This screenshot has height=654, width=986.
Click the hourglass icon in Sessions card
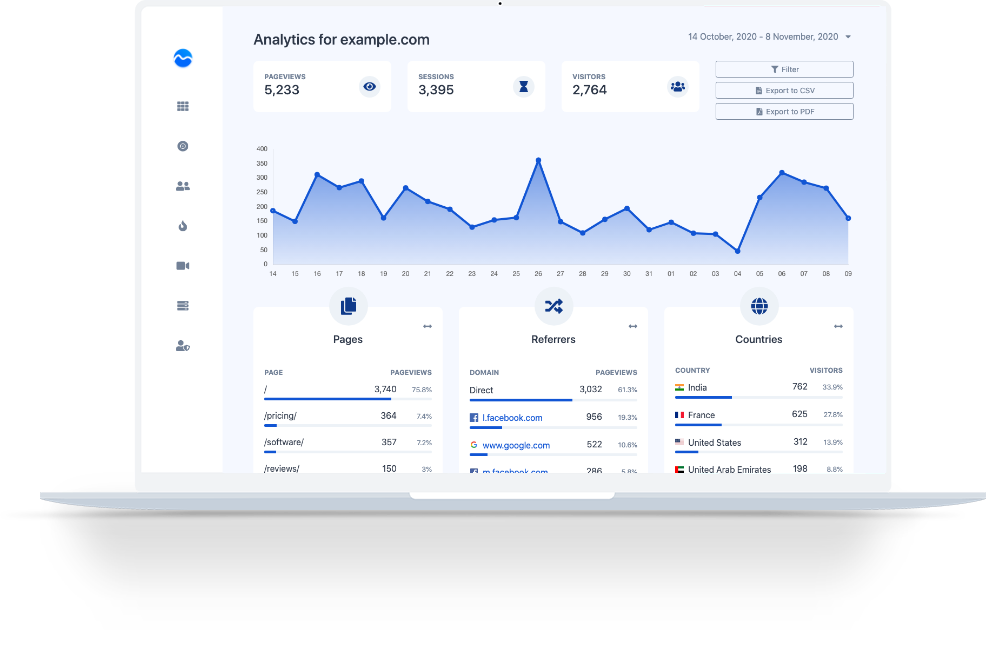pyautogui.click(x=524, y=87)
